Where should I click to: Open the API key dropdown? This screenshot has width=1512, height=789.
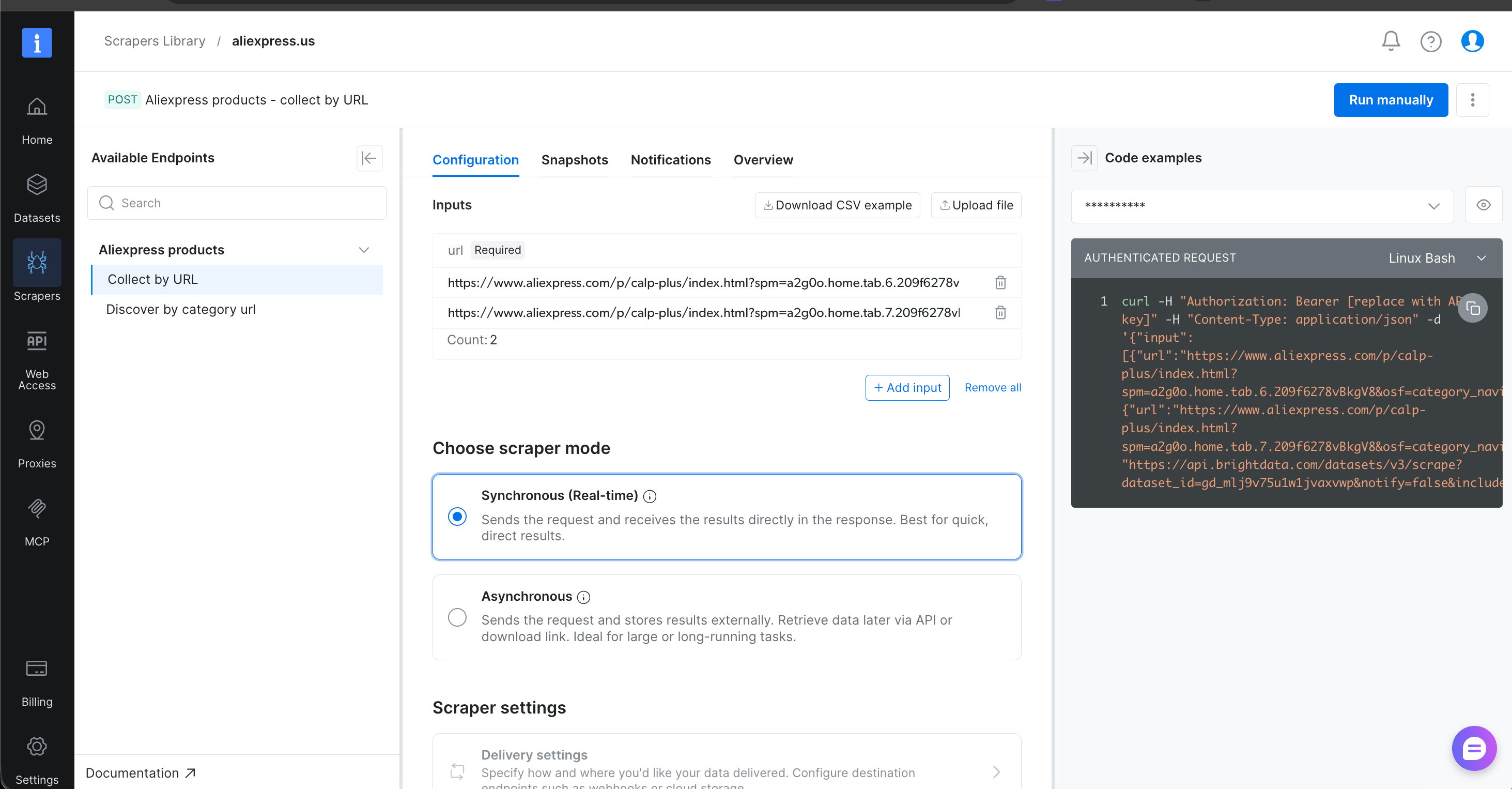1262,206
